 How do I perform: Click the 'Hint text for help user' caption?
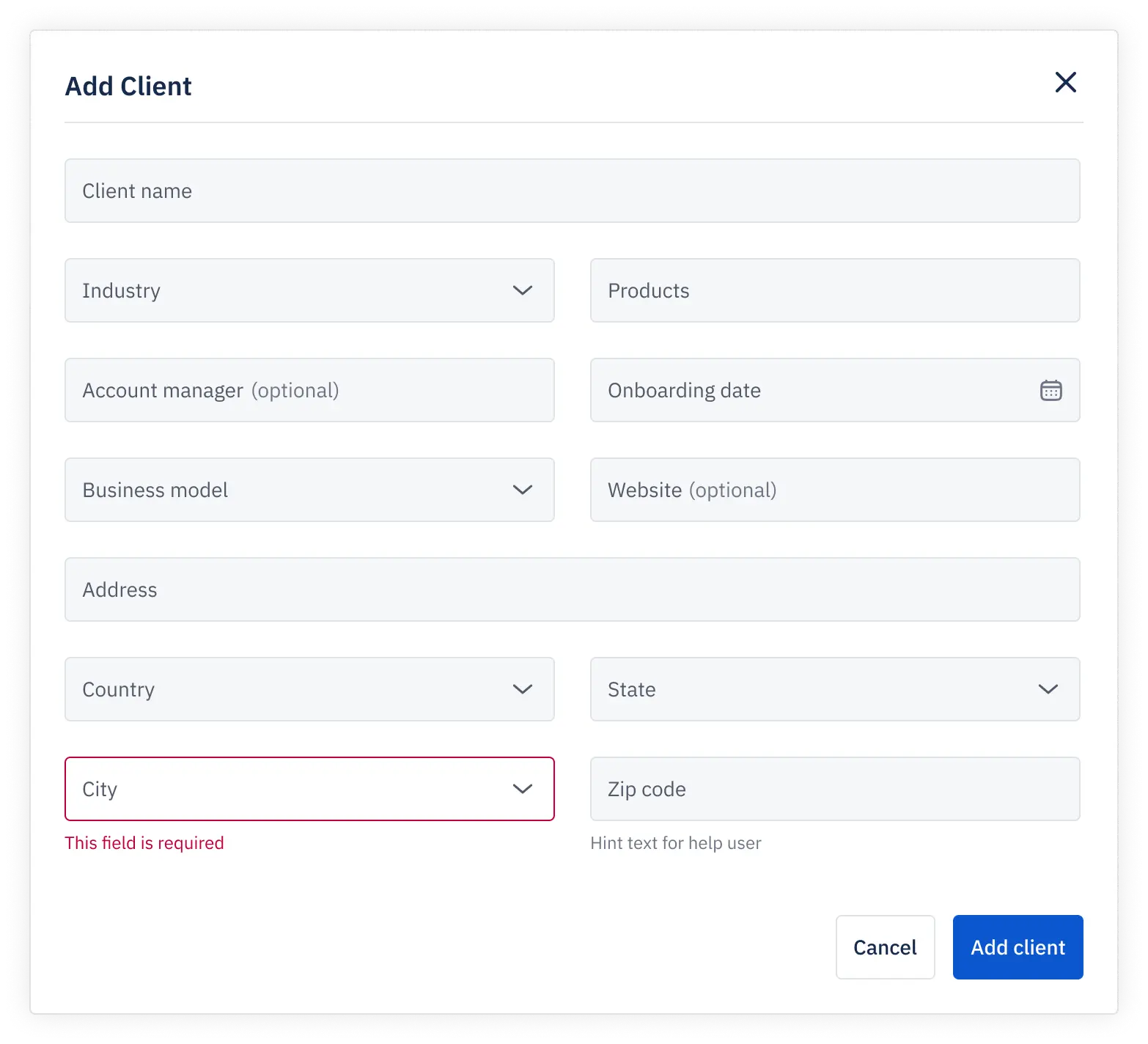[x=675, y=843]
